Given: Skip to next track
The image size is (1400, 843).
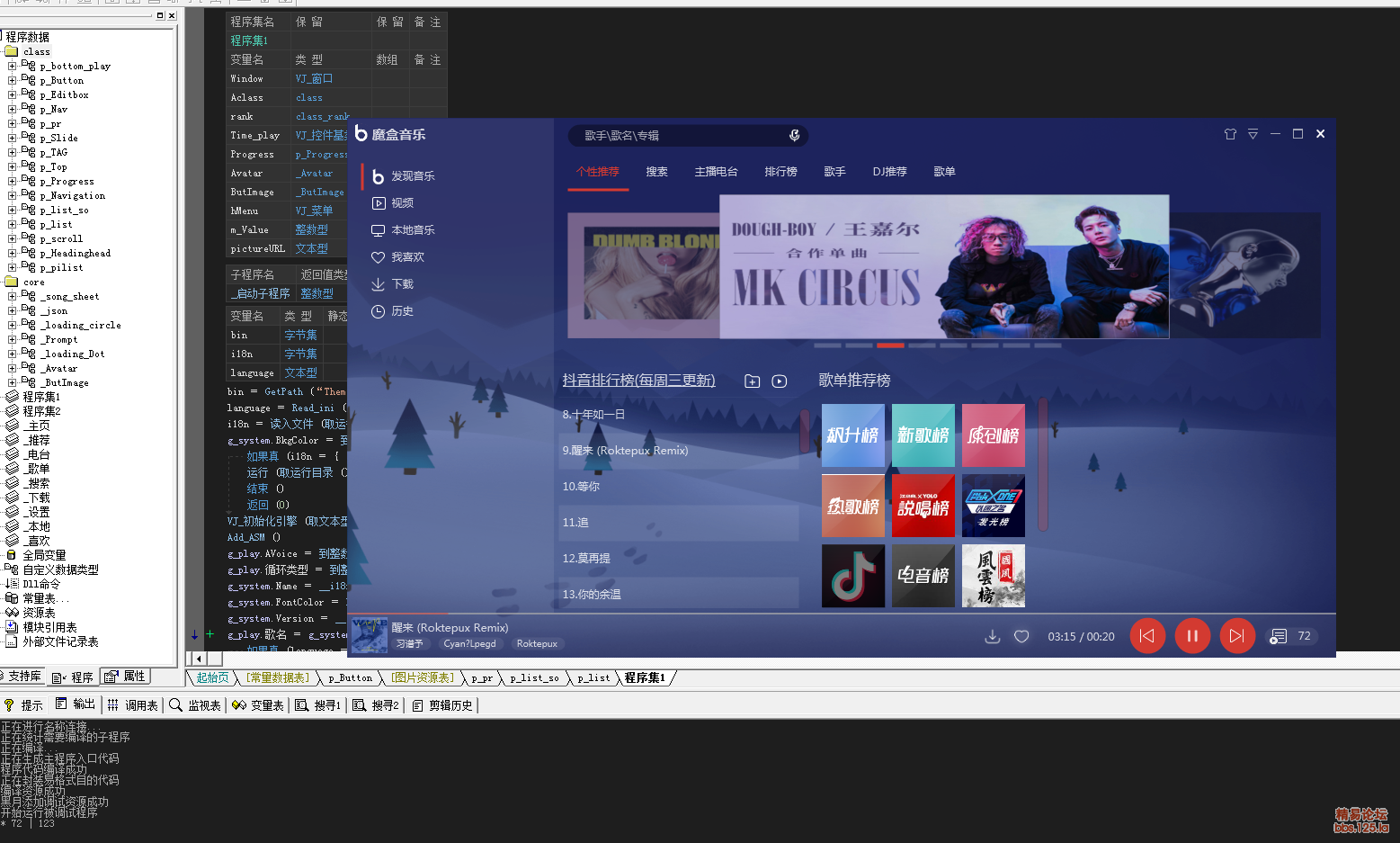Looking at the screenshot, I should pos(1237,636).
